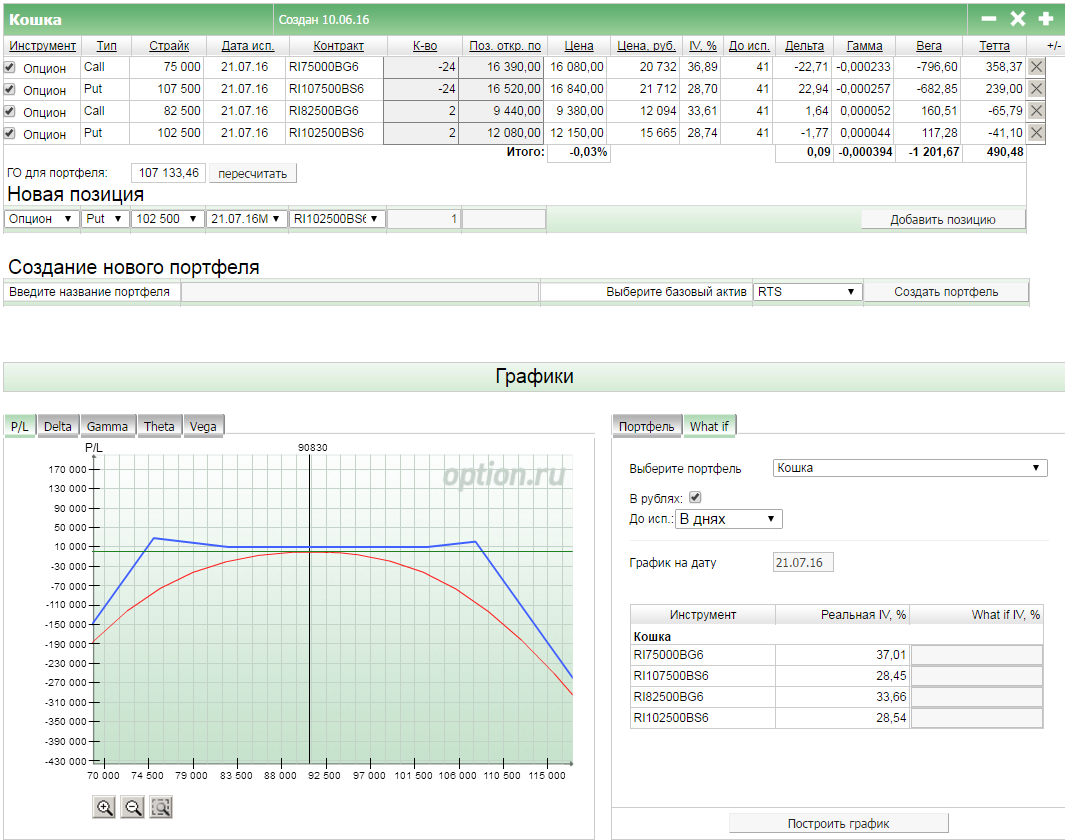This screenshot has width=1065, height=840.
Task: Sort by the 'Контракт' column header
Action: pos(338,45)
